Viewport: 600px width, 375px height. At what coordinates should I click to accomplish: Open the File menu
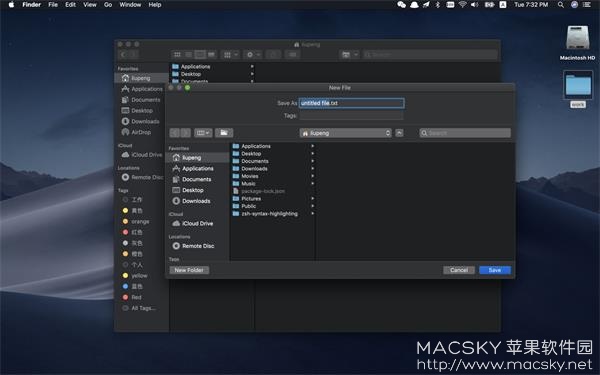53,5
